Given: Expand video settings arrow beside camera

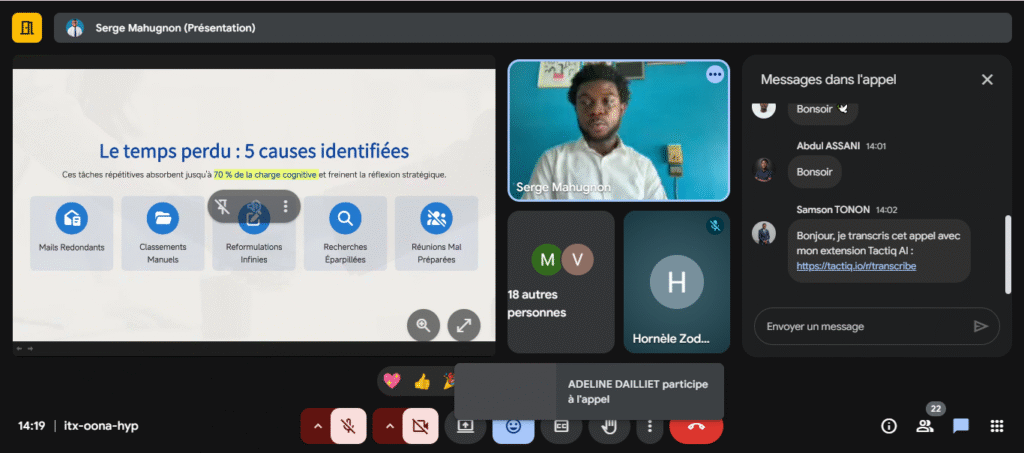Looking at the screenshot, I should point(389,426).
